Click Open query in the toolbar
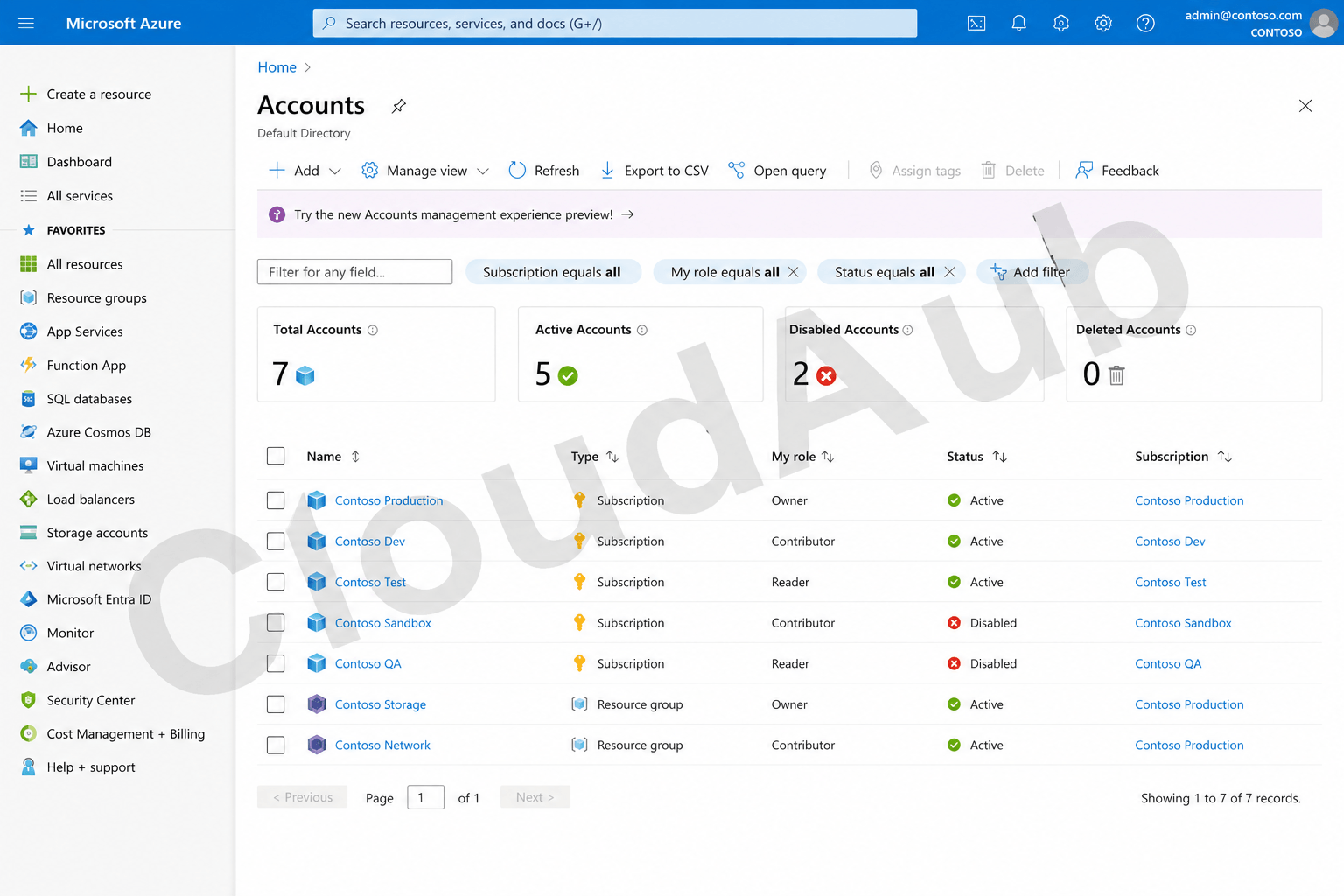Viewport: 1344px width, 896px height. [x=777, y=171]
